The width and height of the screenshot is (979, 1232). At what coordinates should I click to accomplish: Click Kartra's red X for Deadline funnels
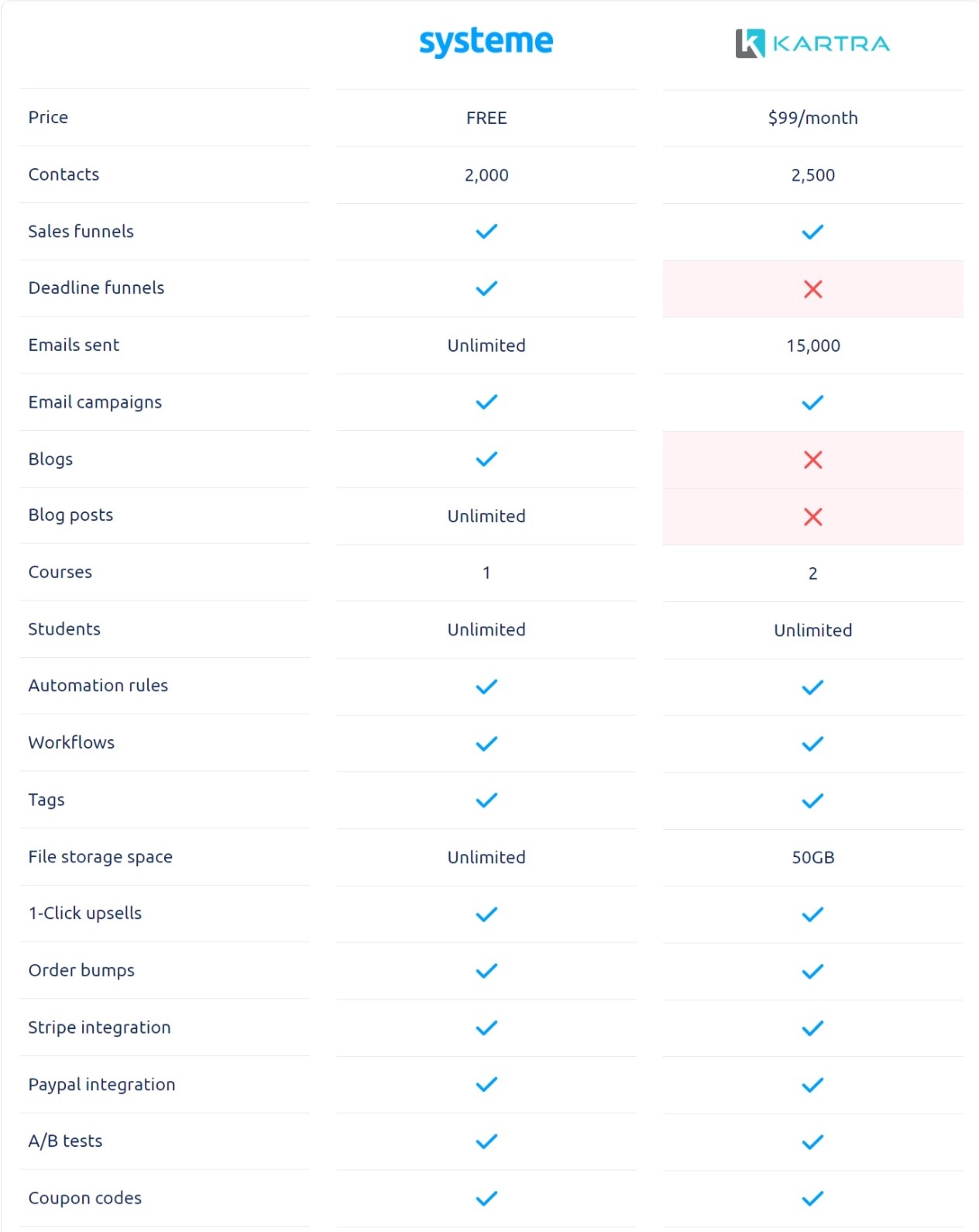click(812, 289)
